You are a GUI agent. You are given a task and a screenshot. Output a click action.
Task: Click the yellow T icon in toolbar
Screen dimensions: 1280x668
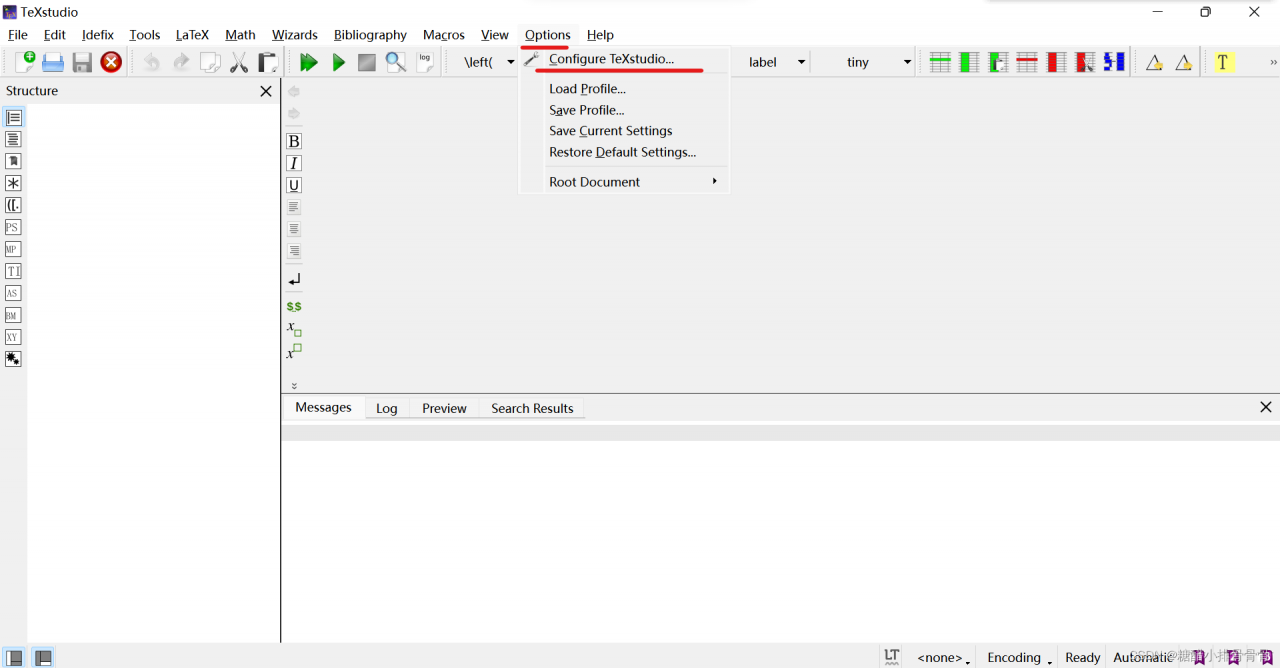pyautogui.click(x=1222, y=62)
